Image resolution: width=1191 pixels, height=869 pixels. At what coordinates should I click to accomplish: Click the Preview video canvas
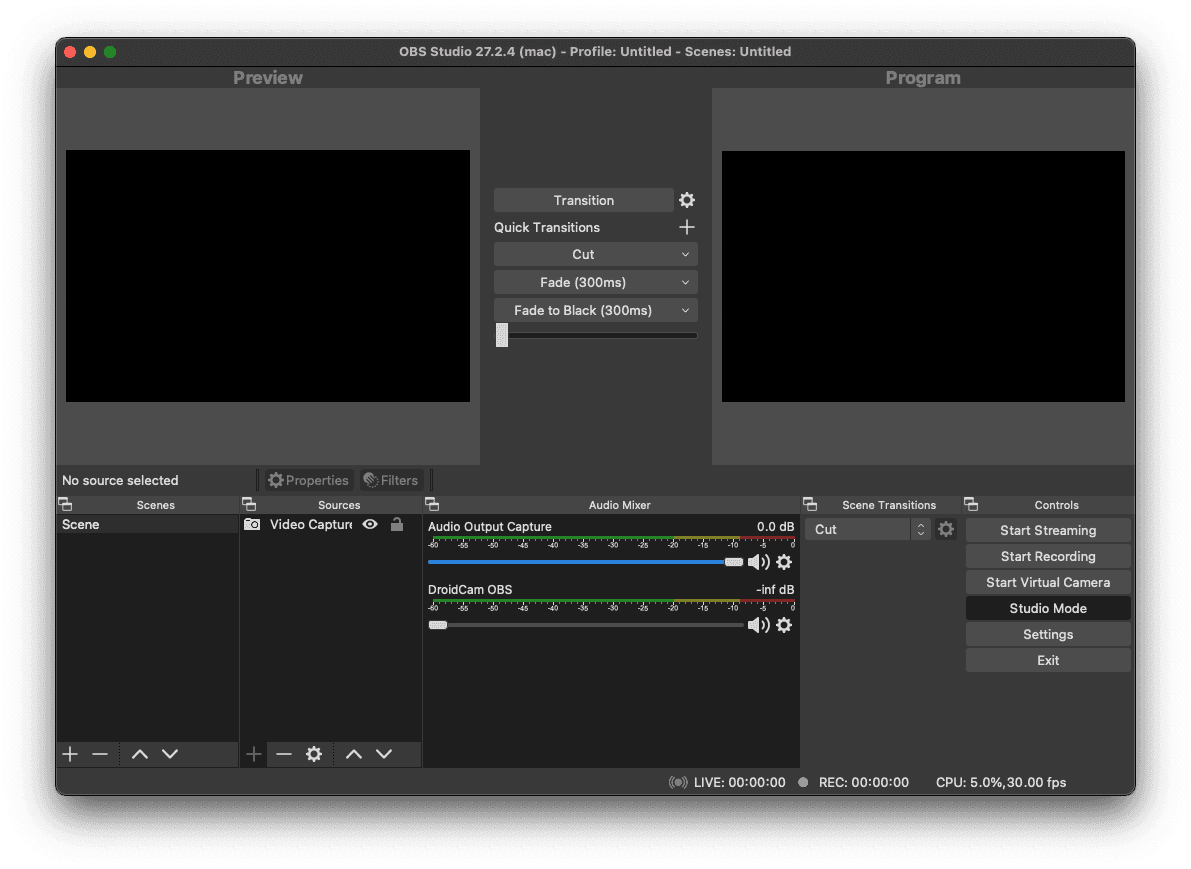(x=267, y=276)
